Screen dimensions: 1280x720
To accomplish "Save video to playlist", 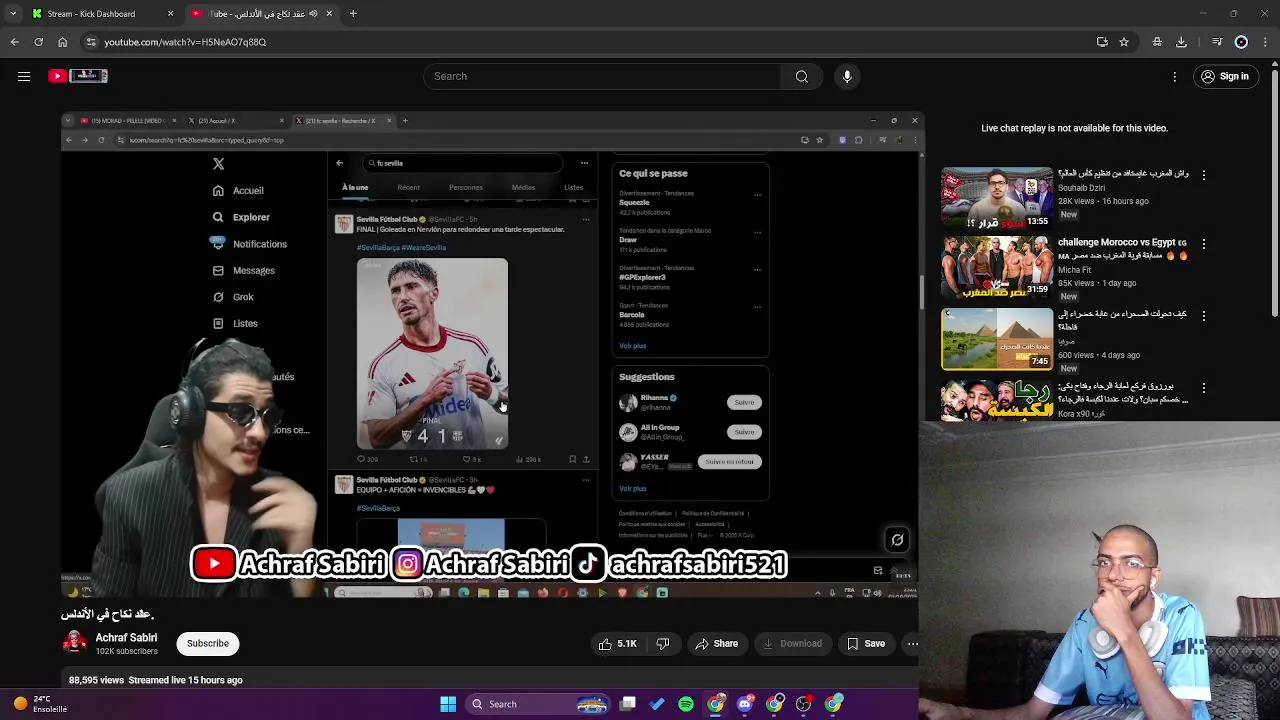I will point(866,644).
